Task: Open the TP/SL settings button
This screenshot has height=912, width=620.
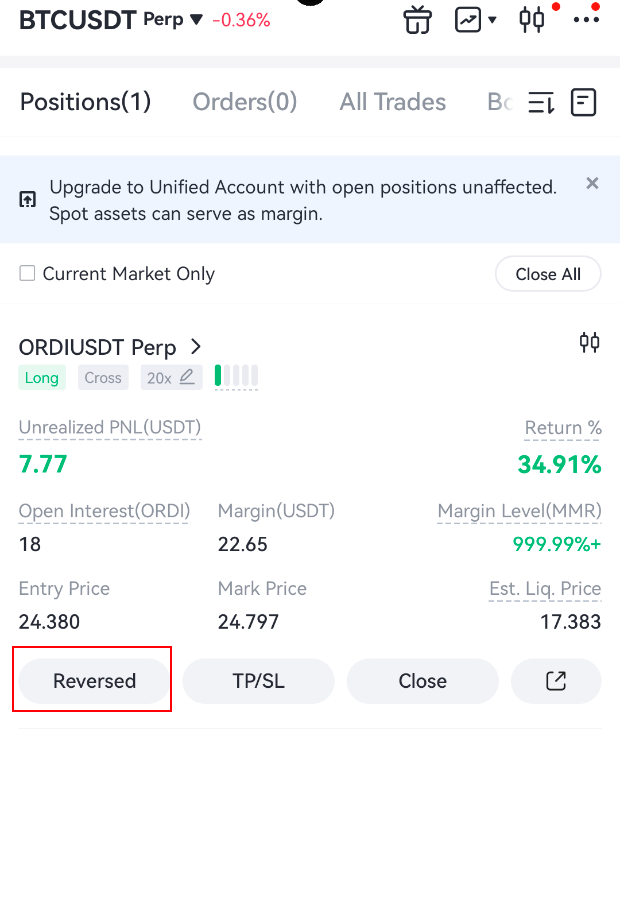Action: pyautogui.click(x=258, y=681)
